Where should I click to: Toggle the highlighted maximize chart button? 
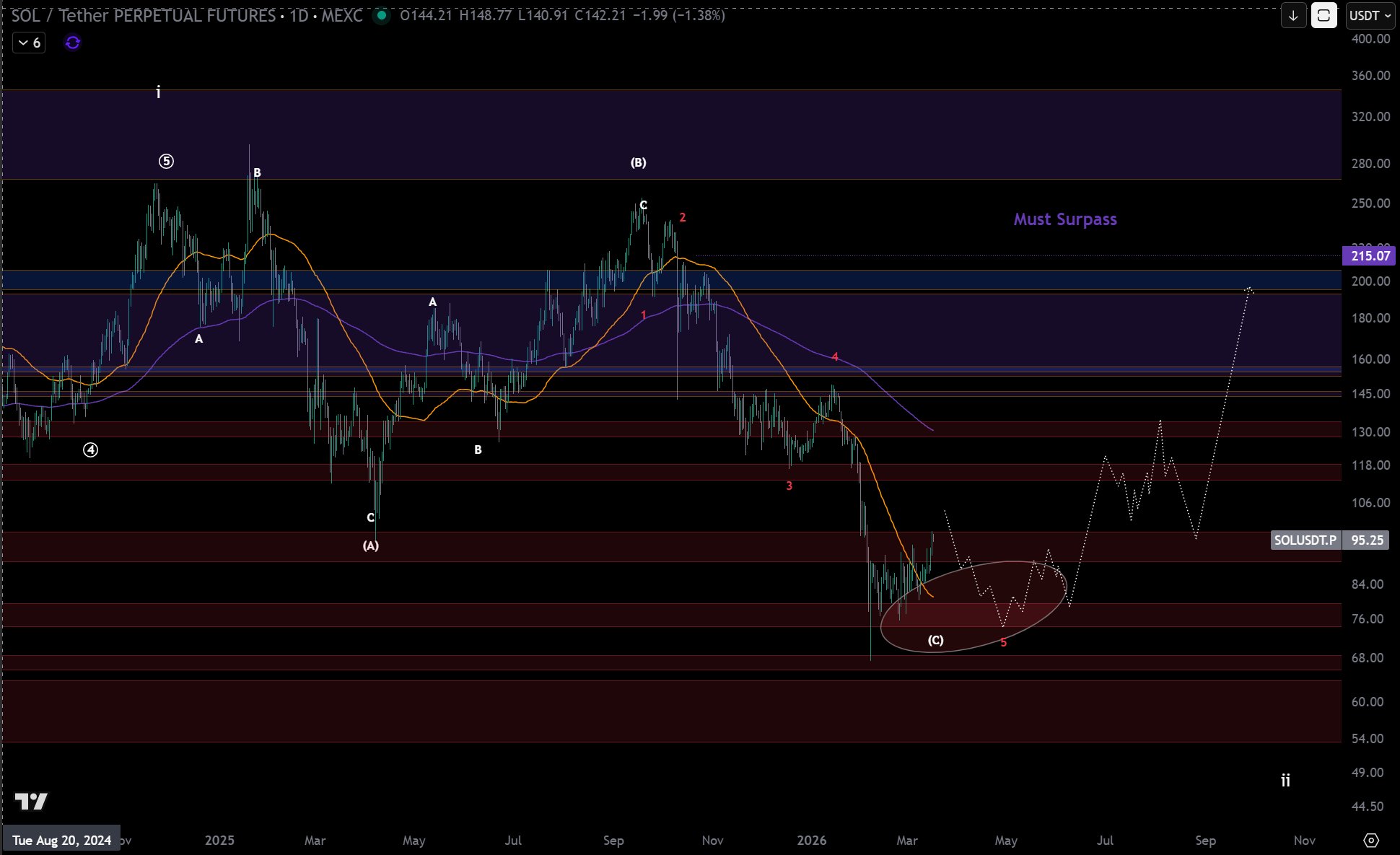(x=1324, y=16)
